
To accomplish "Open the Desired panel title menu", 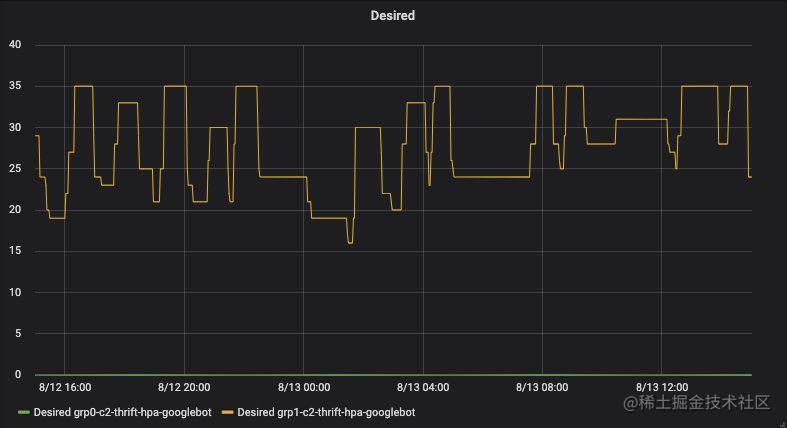I will (x=392, y=16).
